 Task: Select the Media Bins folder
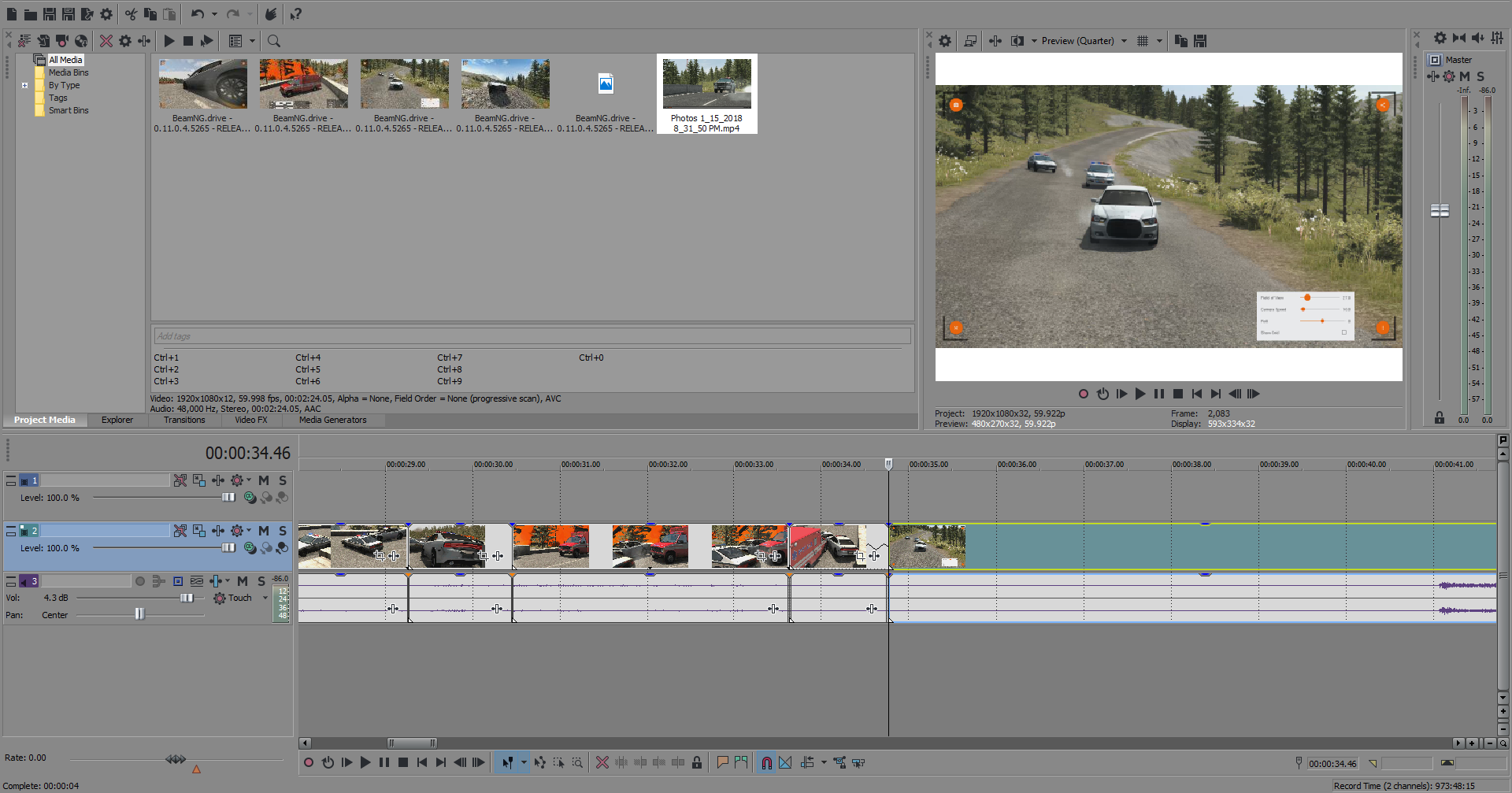[x=69, y=72]
